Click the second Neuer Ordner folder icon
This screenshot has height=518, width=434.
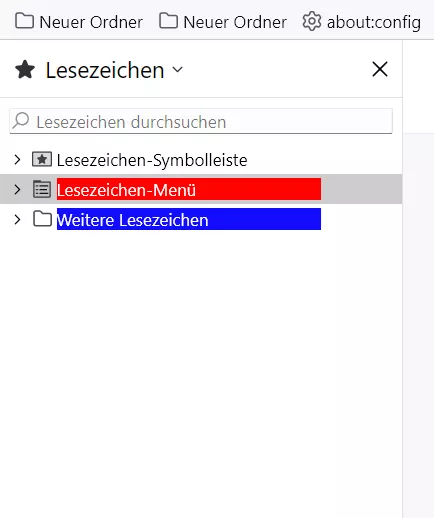[x=168, y=21]
